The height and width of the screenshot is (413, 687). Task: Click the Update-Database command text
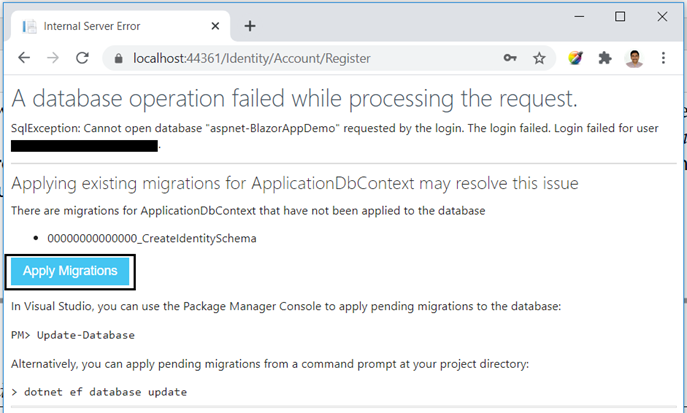tap(85, 335)
